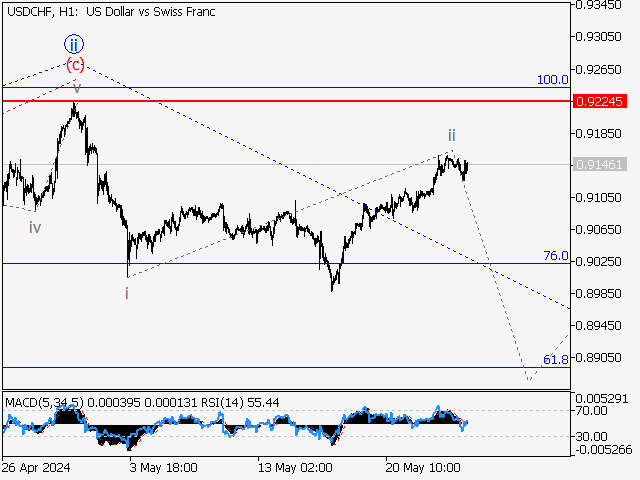Click the 0.89050 price axis label
The height and width of the screenshot is (480, 640).
tap(598, 358)
